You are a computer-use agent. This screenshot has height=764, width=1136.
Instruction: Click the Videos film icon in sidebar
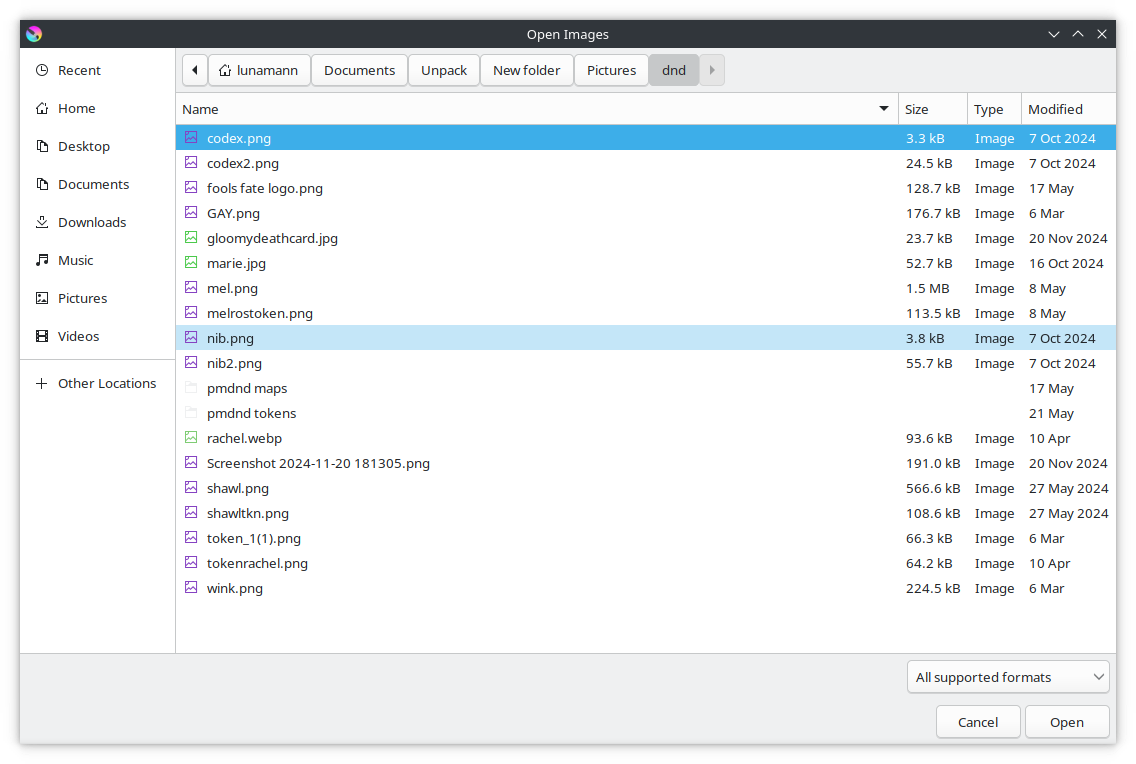pos(42,337)
